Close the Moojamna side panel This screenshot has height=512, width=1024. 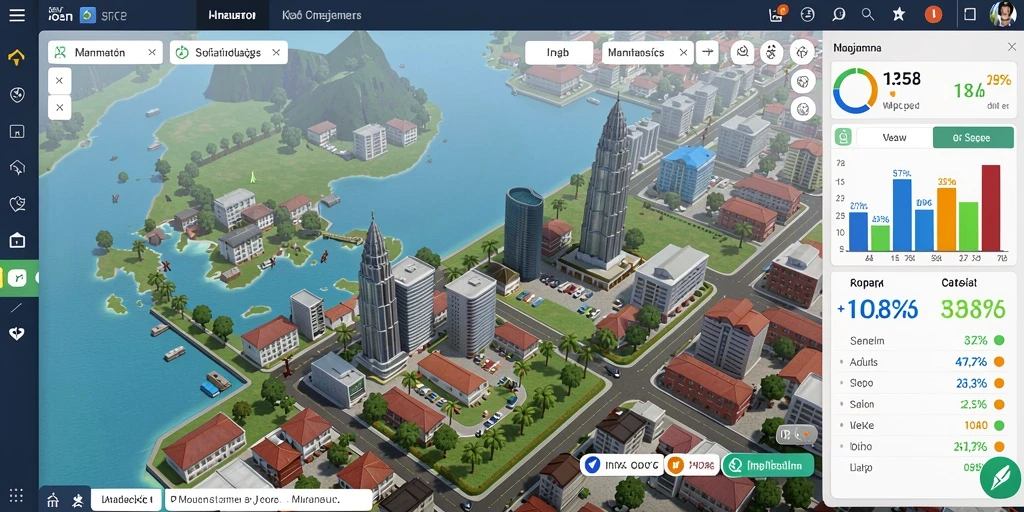click(x=1011, y=47)
